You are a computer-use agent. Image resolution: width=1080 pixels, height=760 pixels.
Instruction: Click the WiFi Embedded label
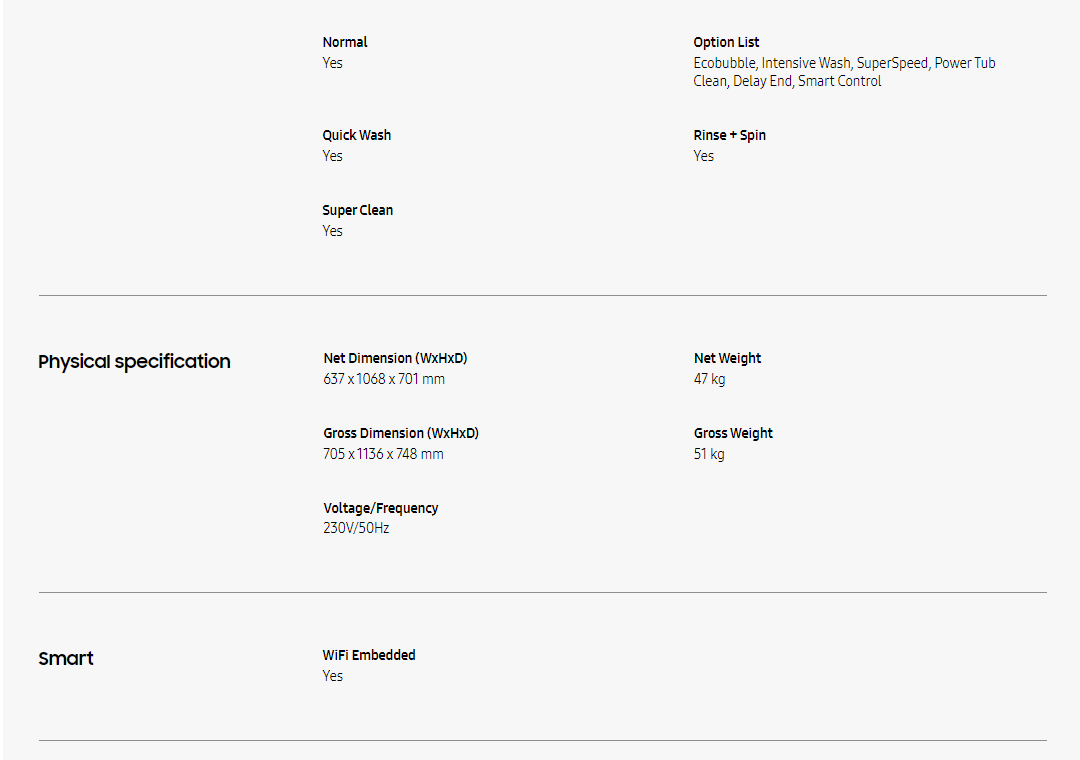point(368,655)
